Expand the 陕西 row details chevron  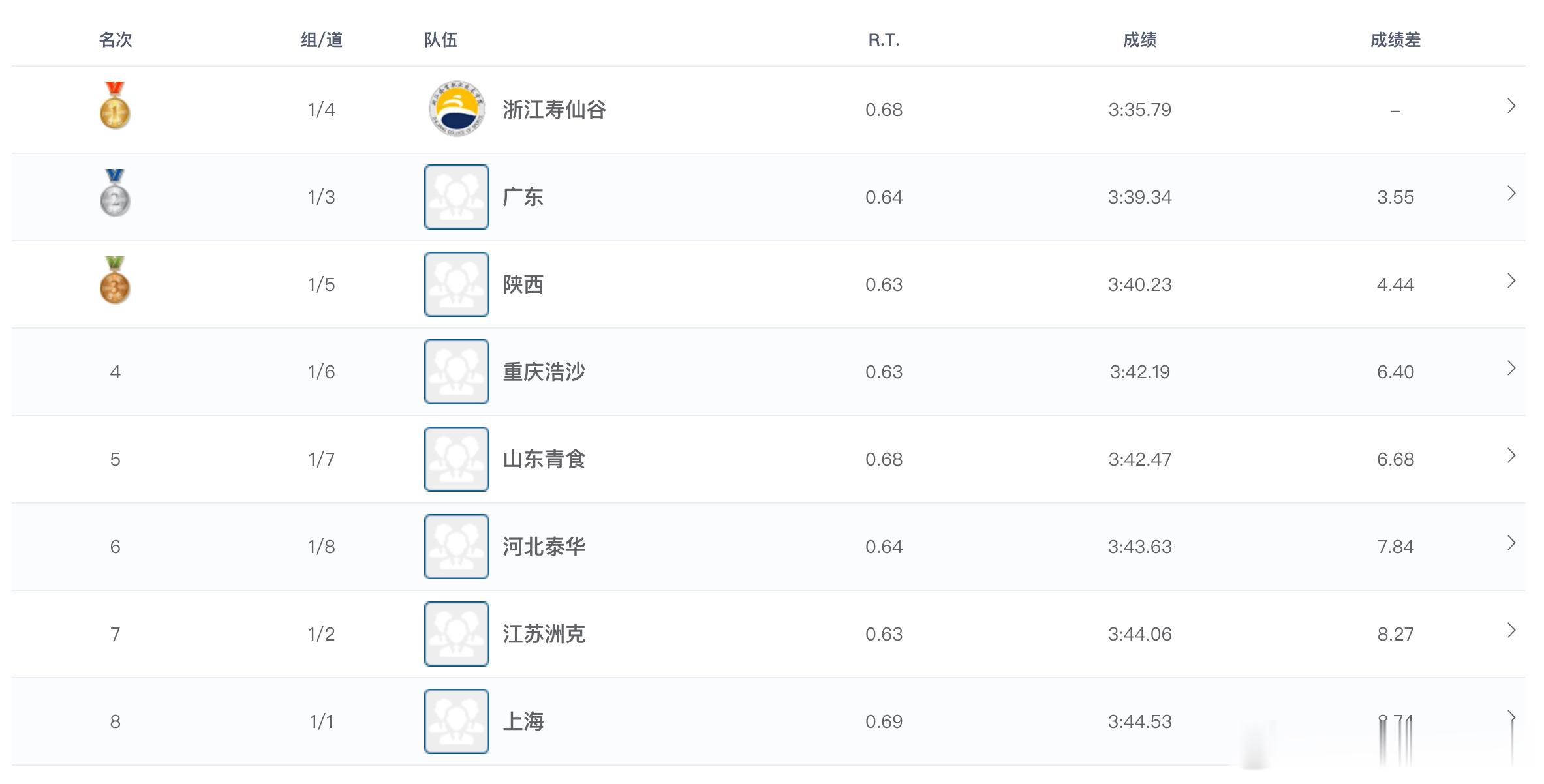pos(1511,280)
